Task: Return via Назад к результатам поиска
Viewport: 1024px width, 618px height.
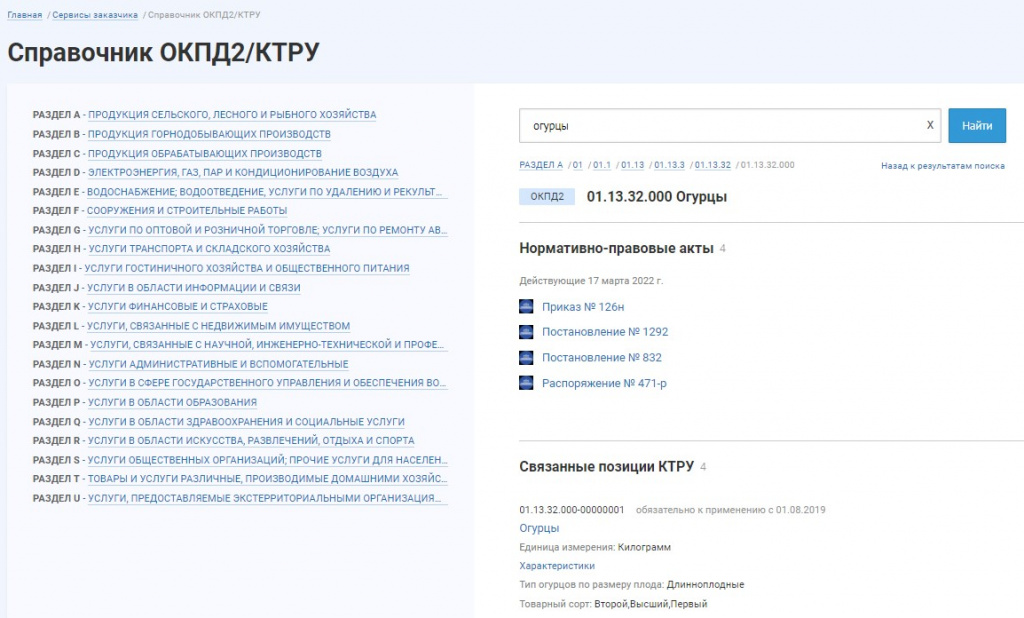Action: click(x=942, y=166)
